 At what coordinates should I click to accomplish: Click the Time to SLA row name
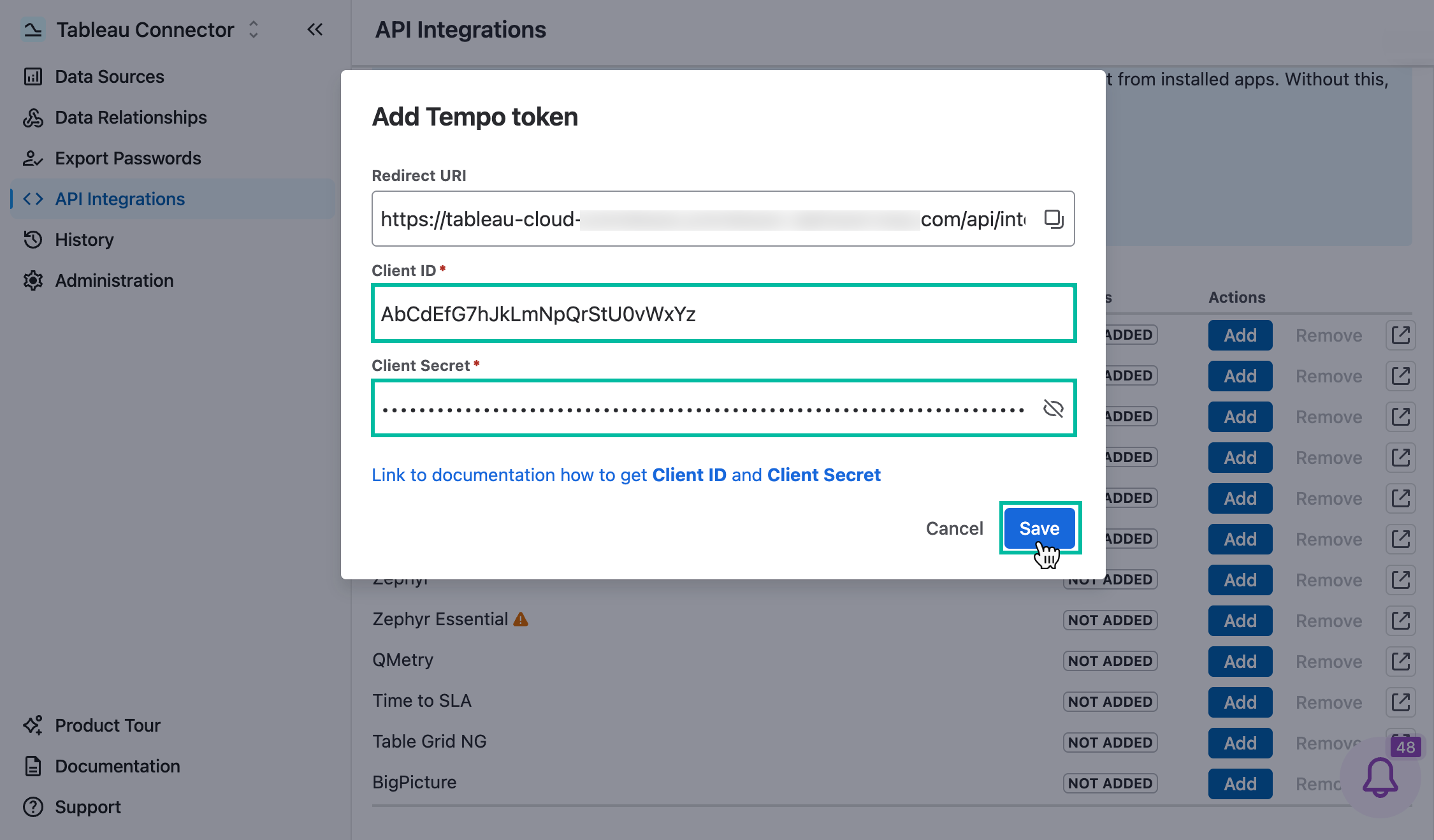click(x=422, y=701)
